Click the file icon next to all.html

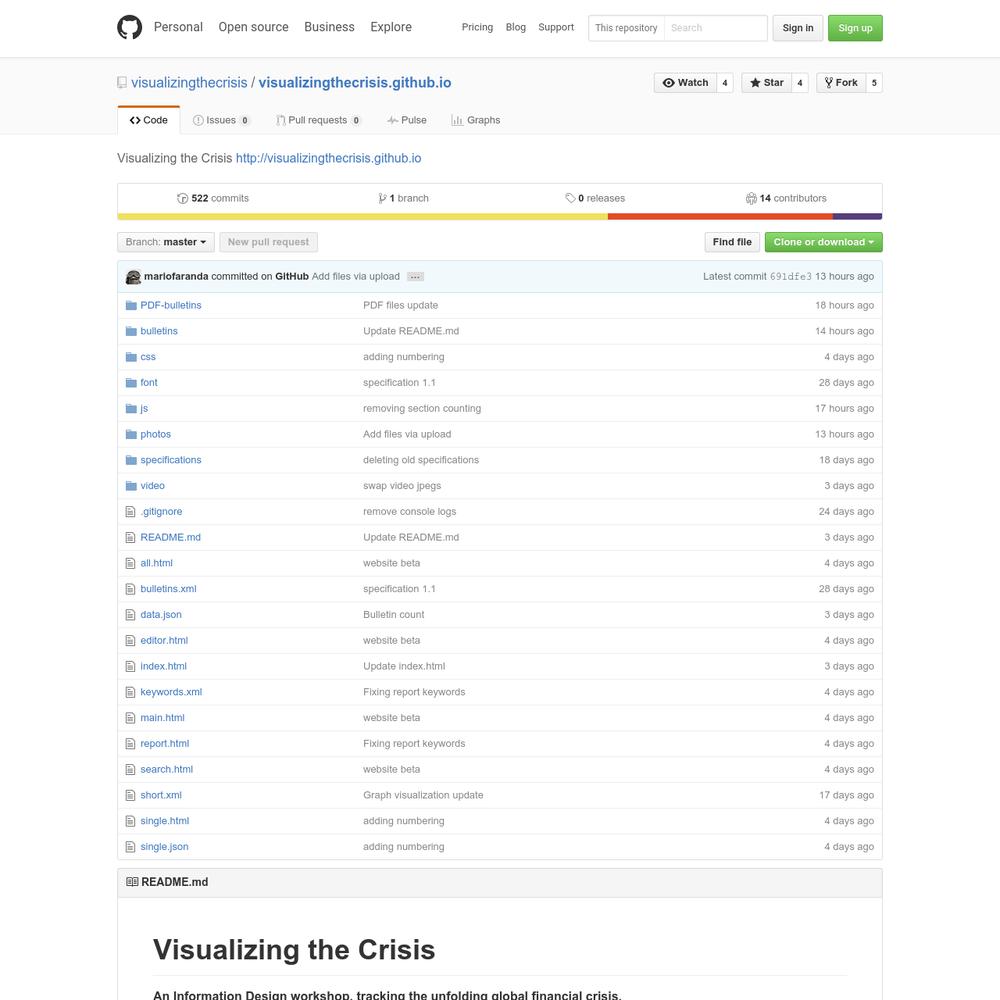(x=131, y=563)
